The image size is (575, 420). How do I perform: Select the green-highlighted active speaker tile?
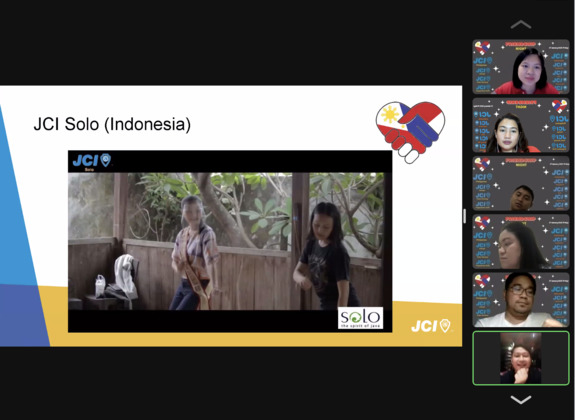[521, 358]
